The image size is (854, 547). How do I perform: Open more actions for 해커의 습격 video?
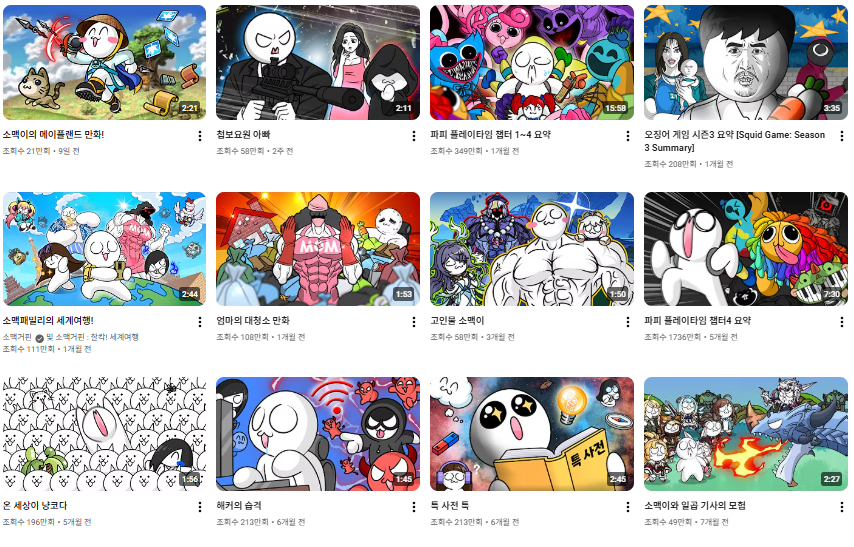(414, 507)
